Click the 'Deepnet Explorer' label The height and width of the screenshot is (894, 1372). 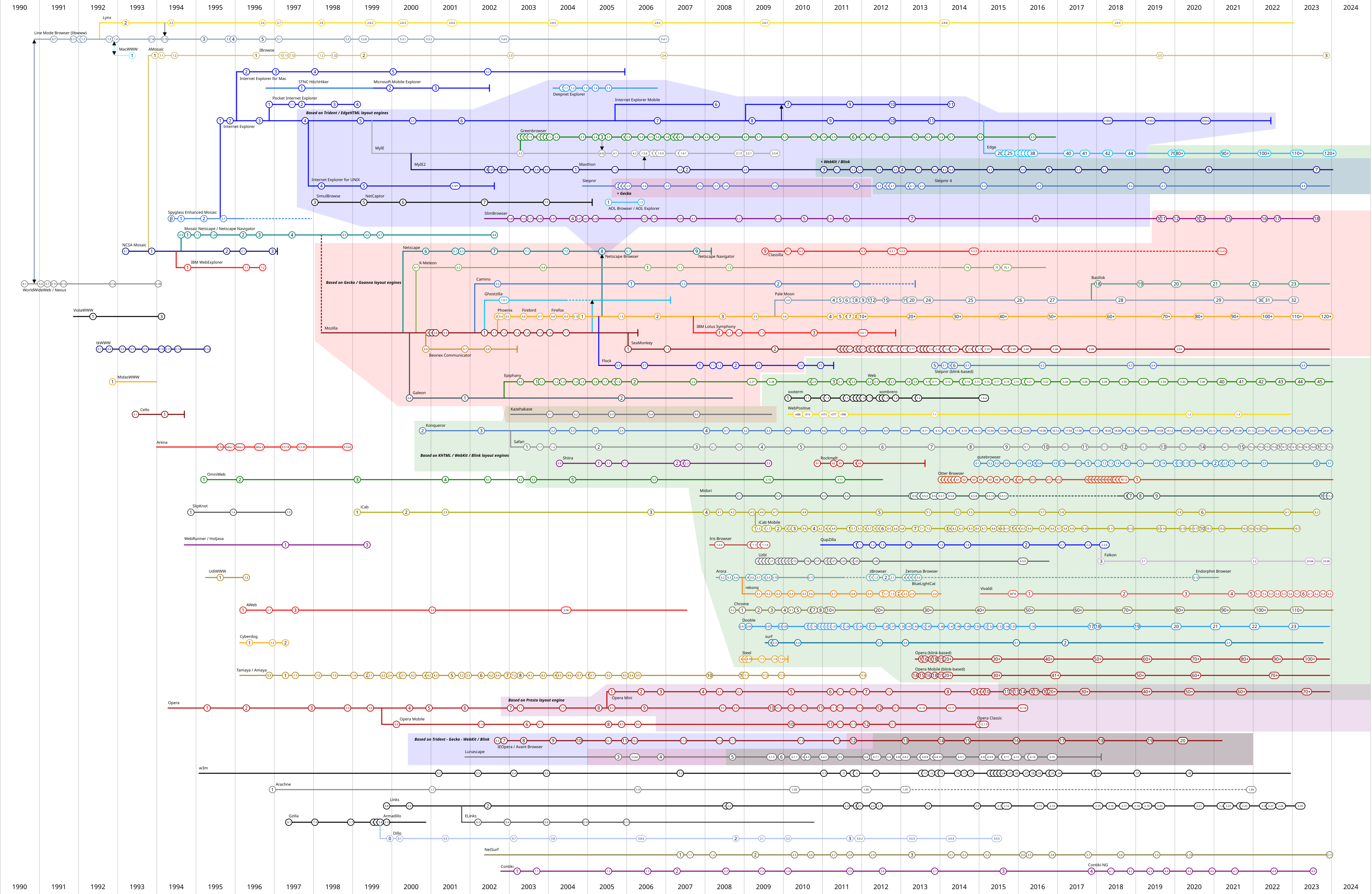568,94
